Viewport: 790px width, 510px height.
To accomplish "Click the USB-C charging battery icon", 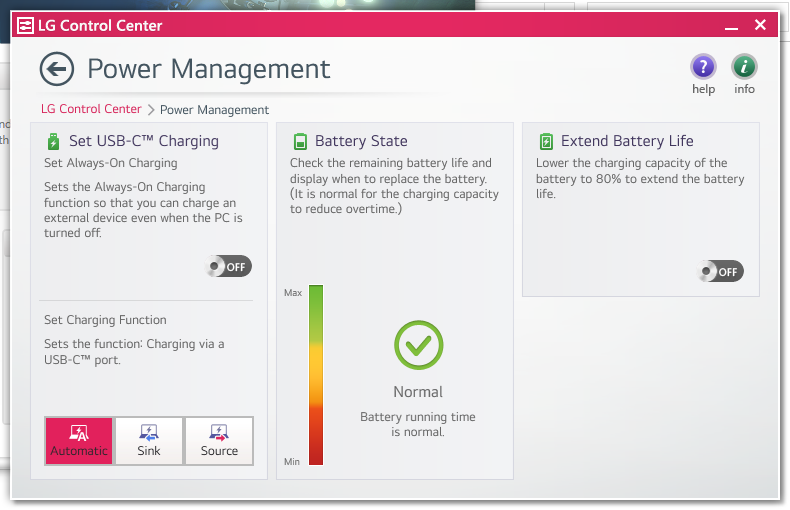I will point(53,142).
